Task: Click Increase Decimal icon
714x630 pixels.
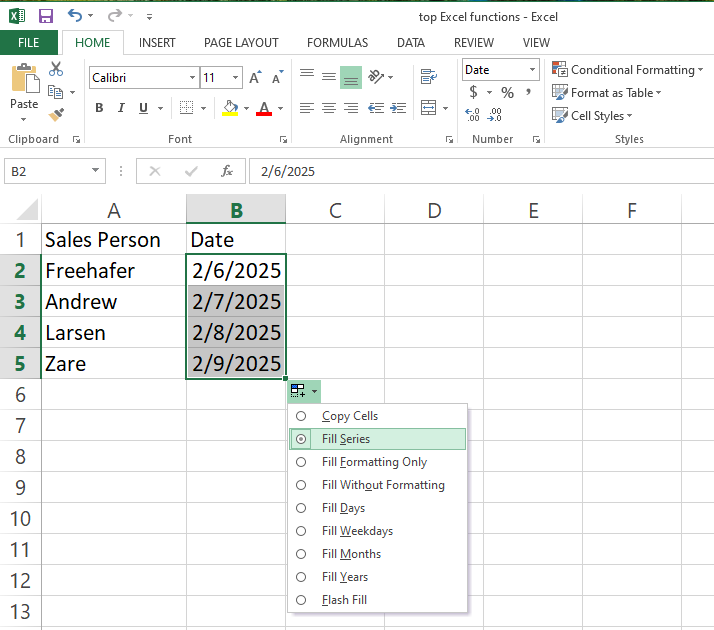Action: click(x=473, y=115)
